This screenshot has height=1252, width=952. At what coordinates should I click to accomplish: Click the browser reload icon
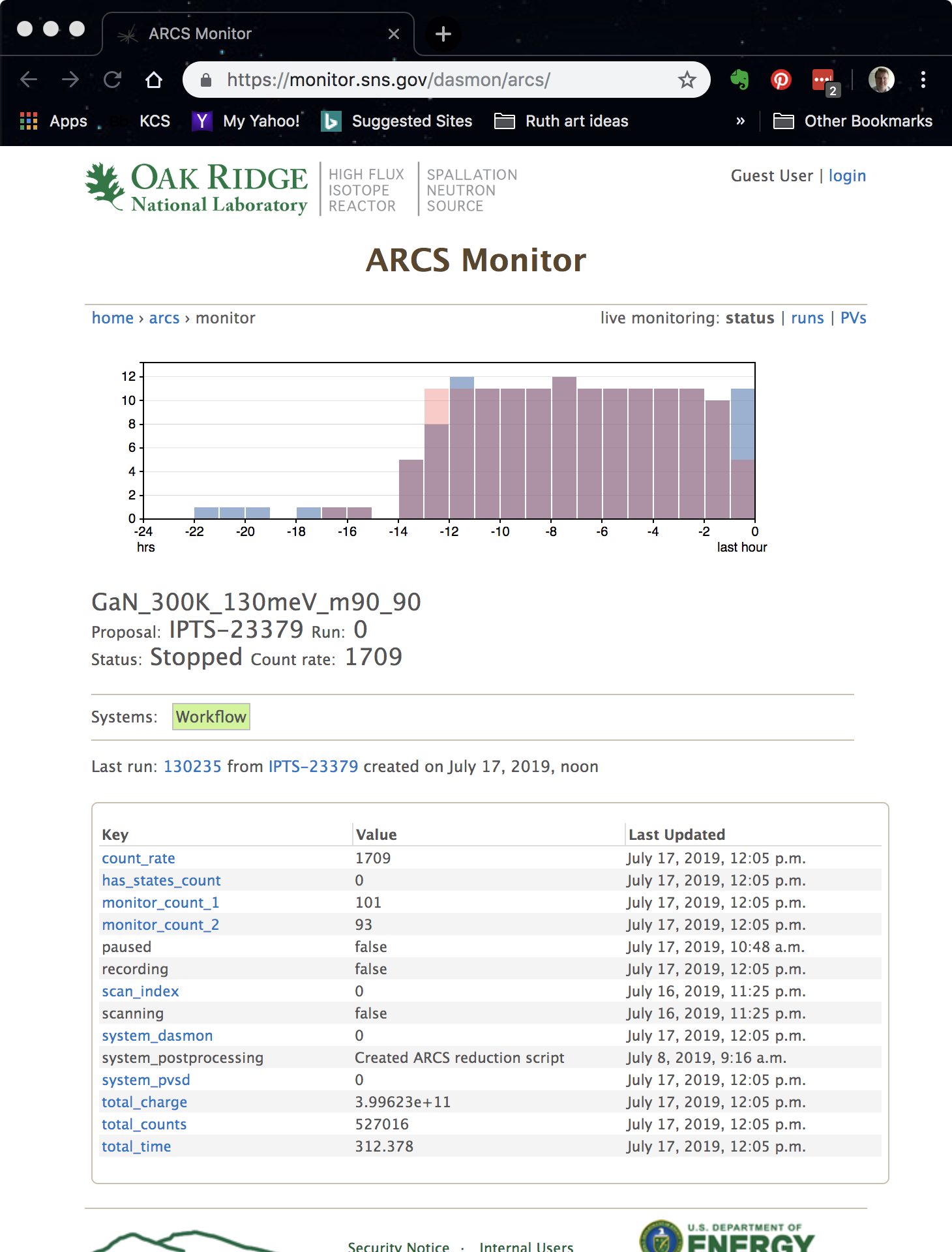(x=113, y=80)
